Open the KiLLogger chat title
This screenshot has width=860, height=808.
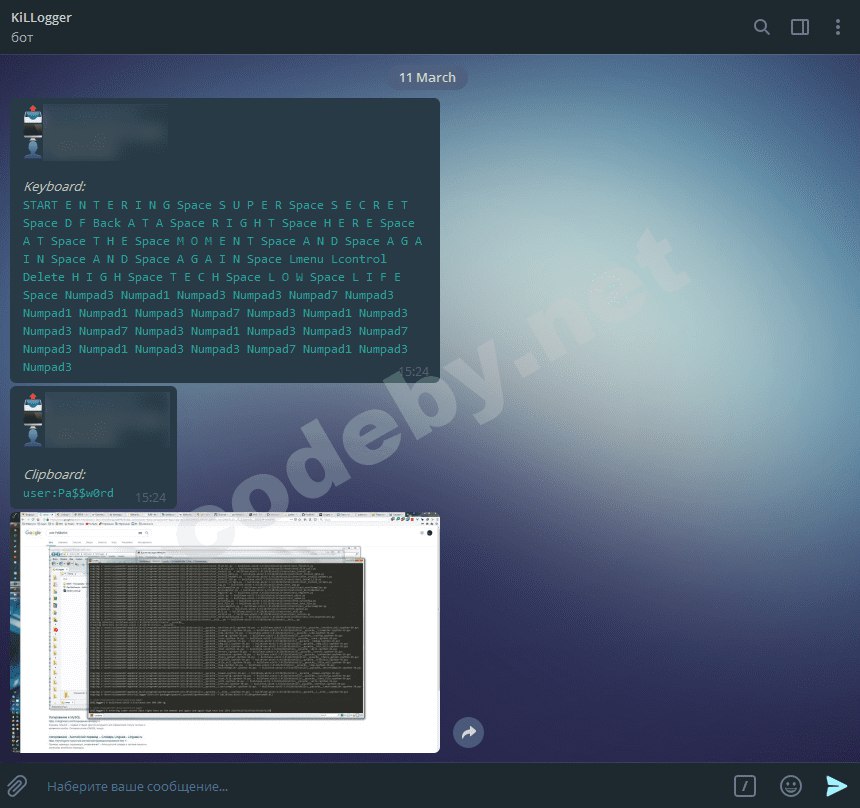(x=41, y=18)
